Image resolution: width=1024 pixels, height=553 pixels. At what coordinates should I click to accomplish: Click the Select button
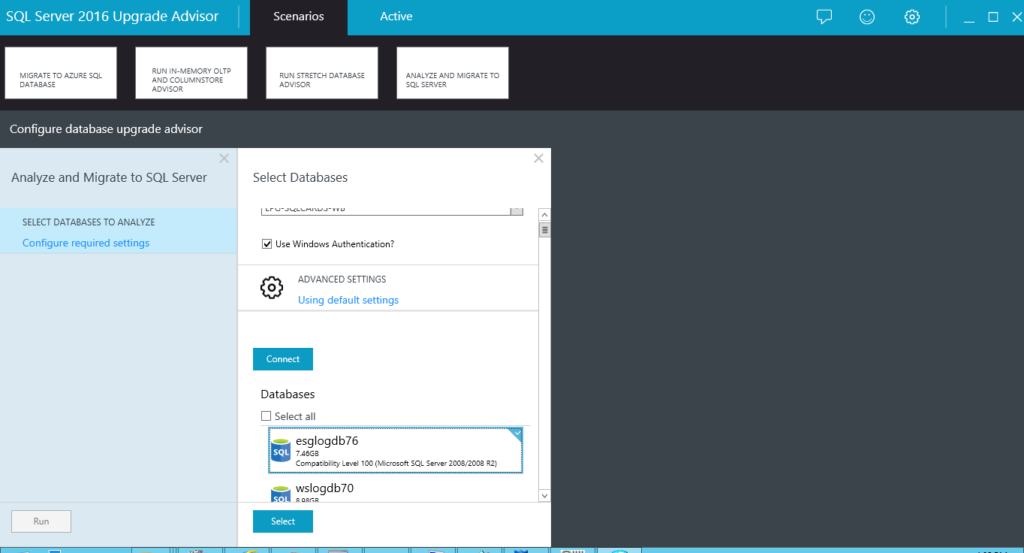[x=283, y=521]
